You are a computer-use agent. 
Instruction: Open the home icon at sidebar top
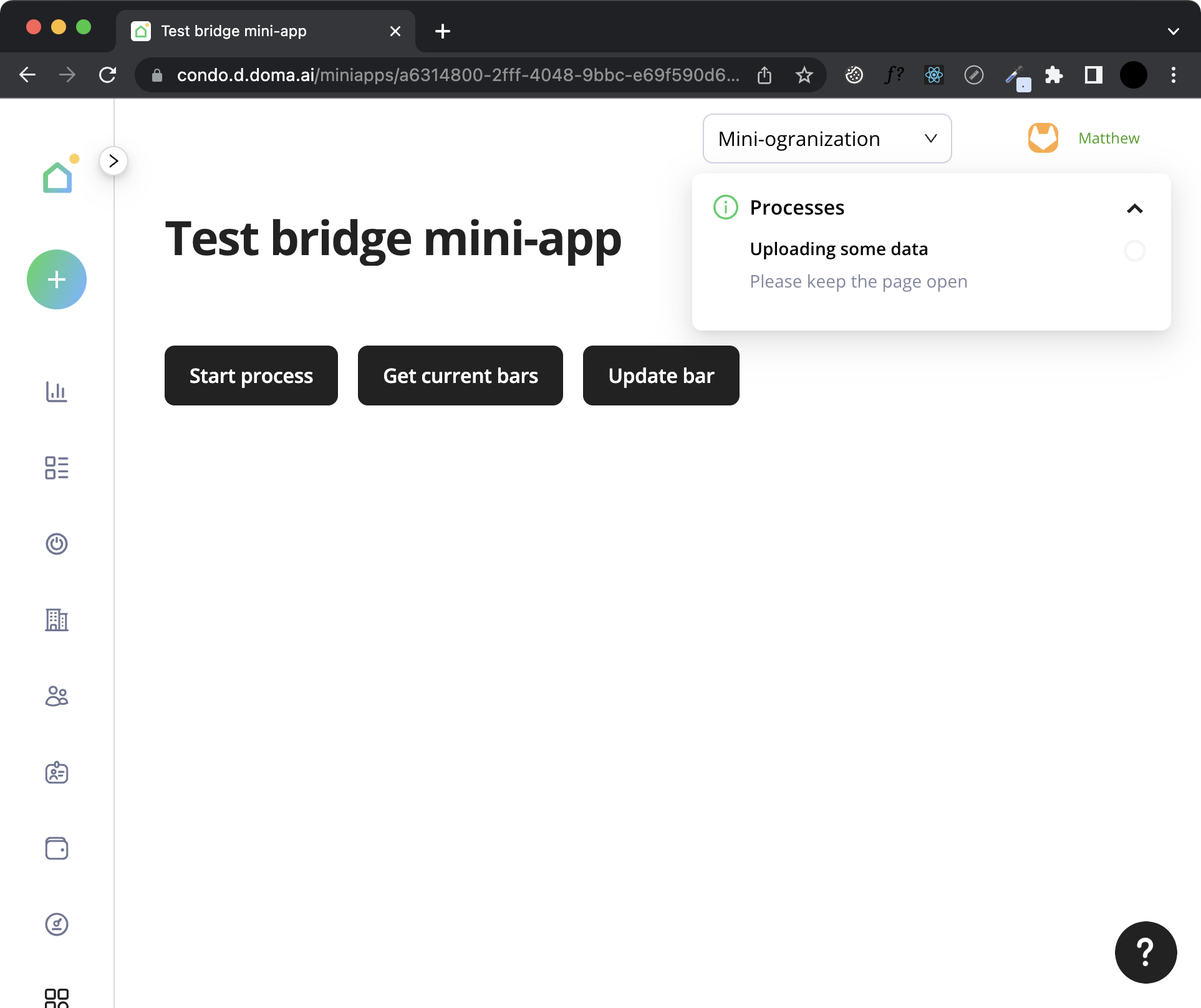57,175
